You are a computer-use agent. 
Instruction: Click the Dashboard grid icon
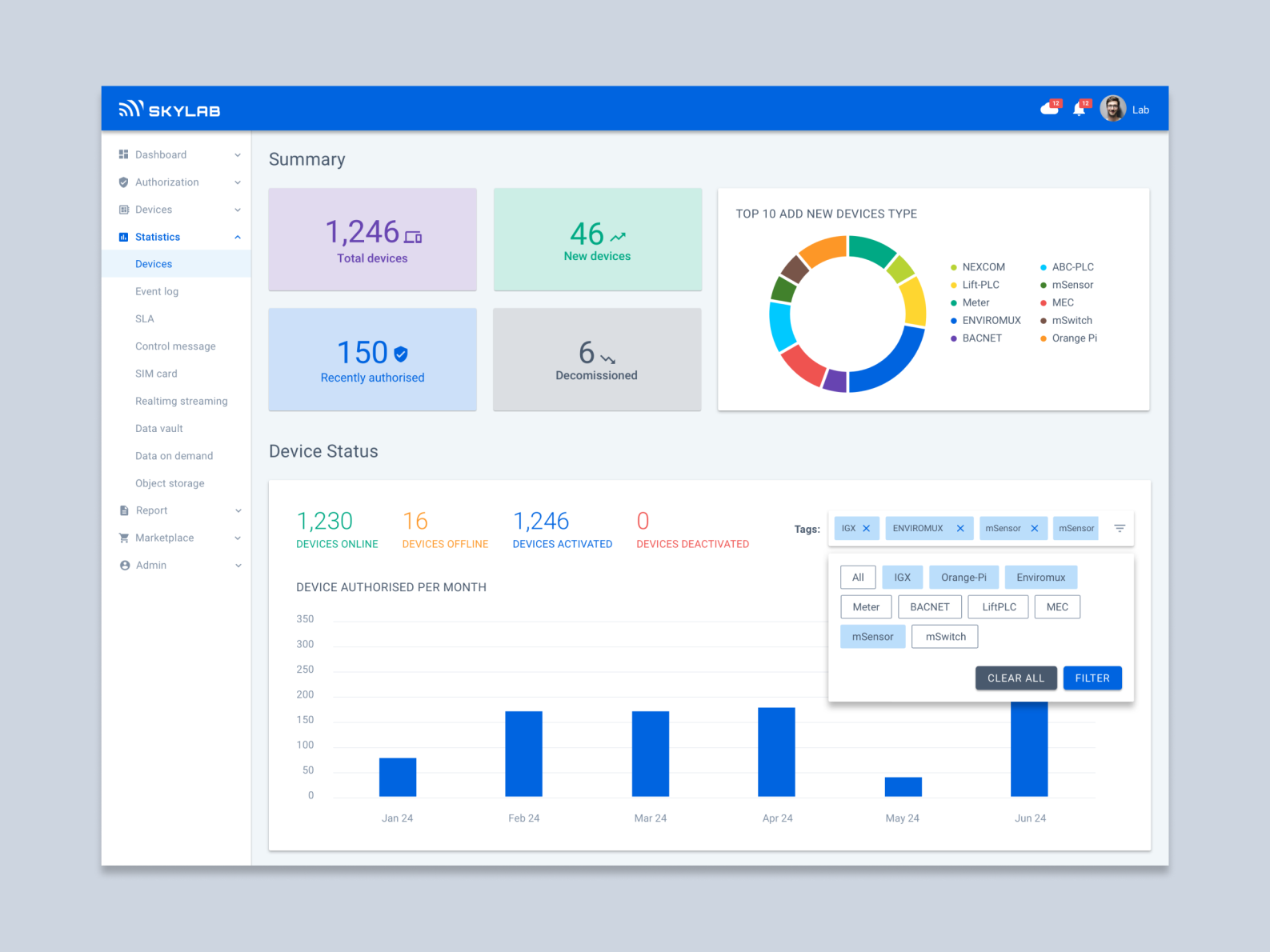coord(124,154)
